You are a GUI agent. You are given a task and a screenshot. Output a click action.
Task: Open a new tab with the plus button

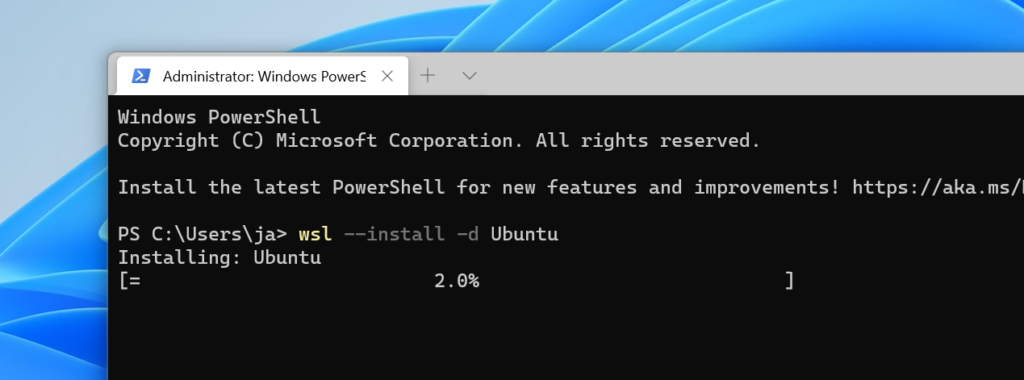coord(428,76)
